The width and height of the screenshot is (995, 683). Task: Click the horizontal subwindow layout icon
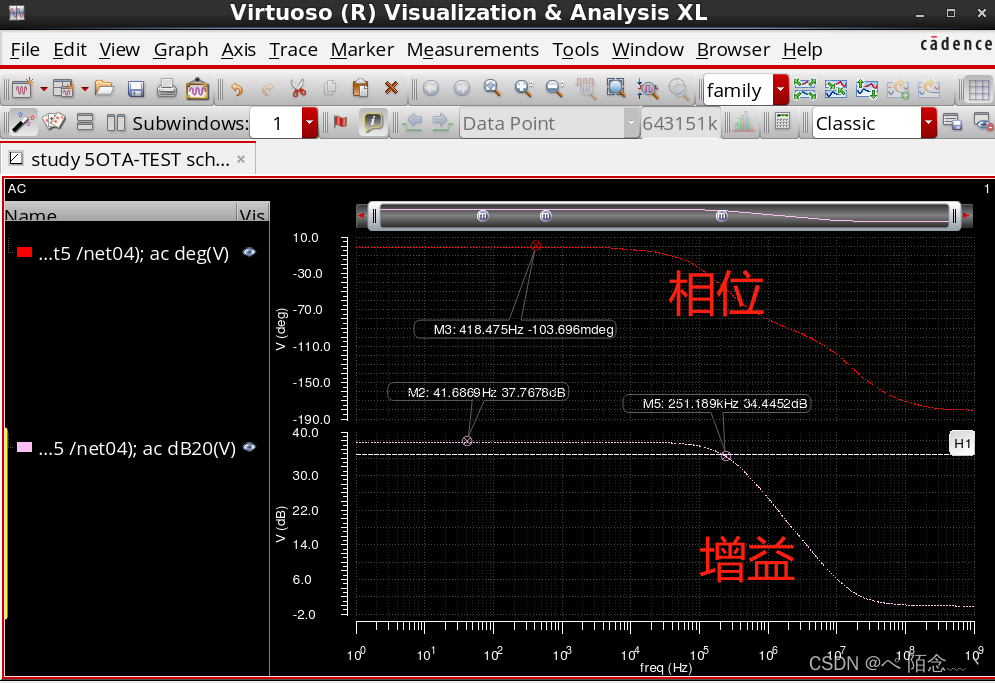[115, 122]
